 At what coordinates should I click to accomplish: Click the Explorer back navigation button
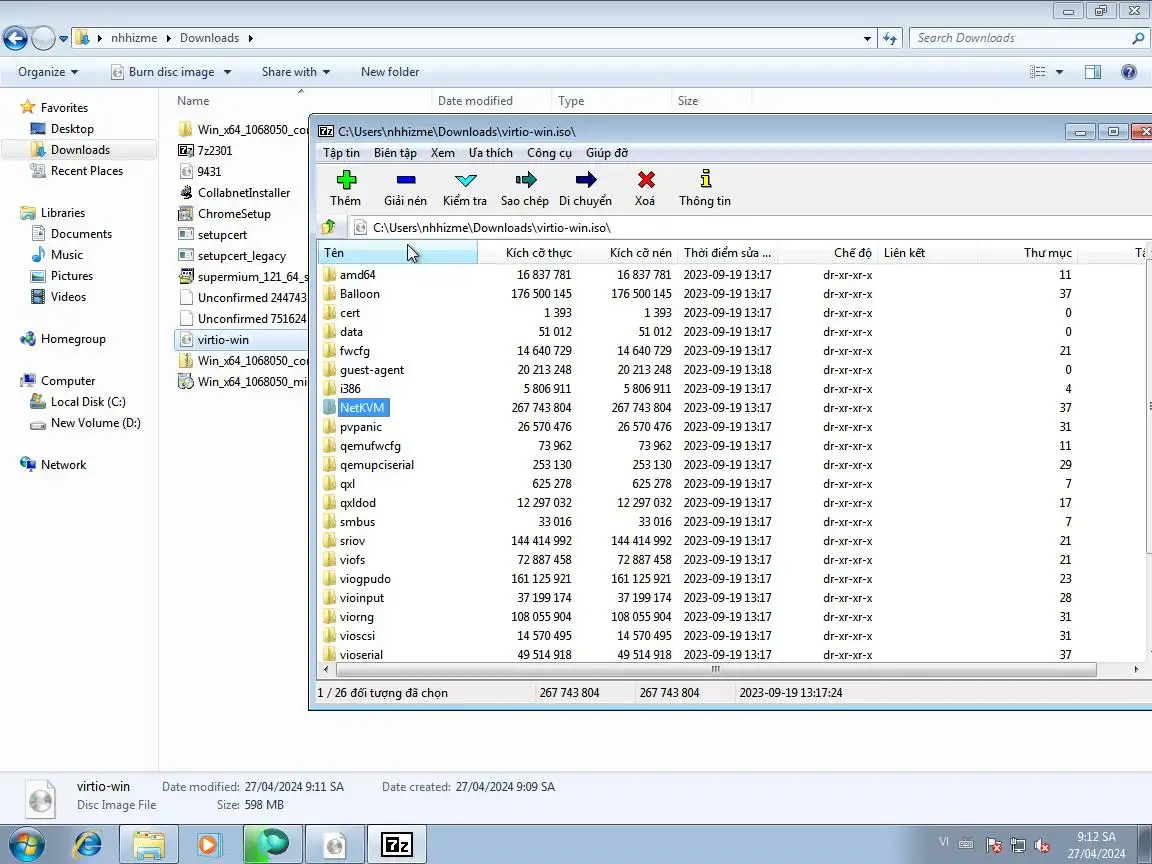(15, 38)
